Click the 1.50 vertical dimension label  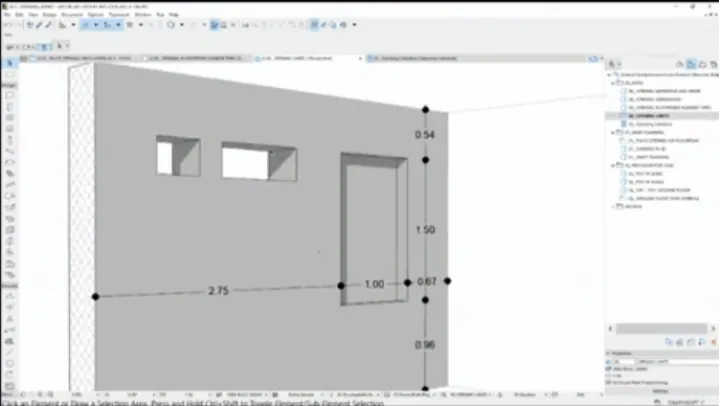pos(425,230)
